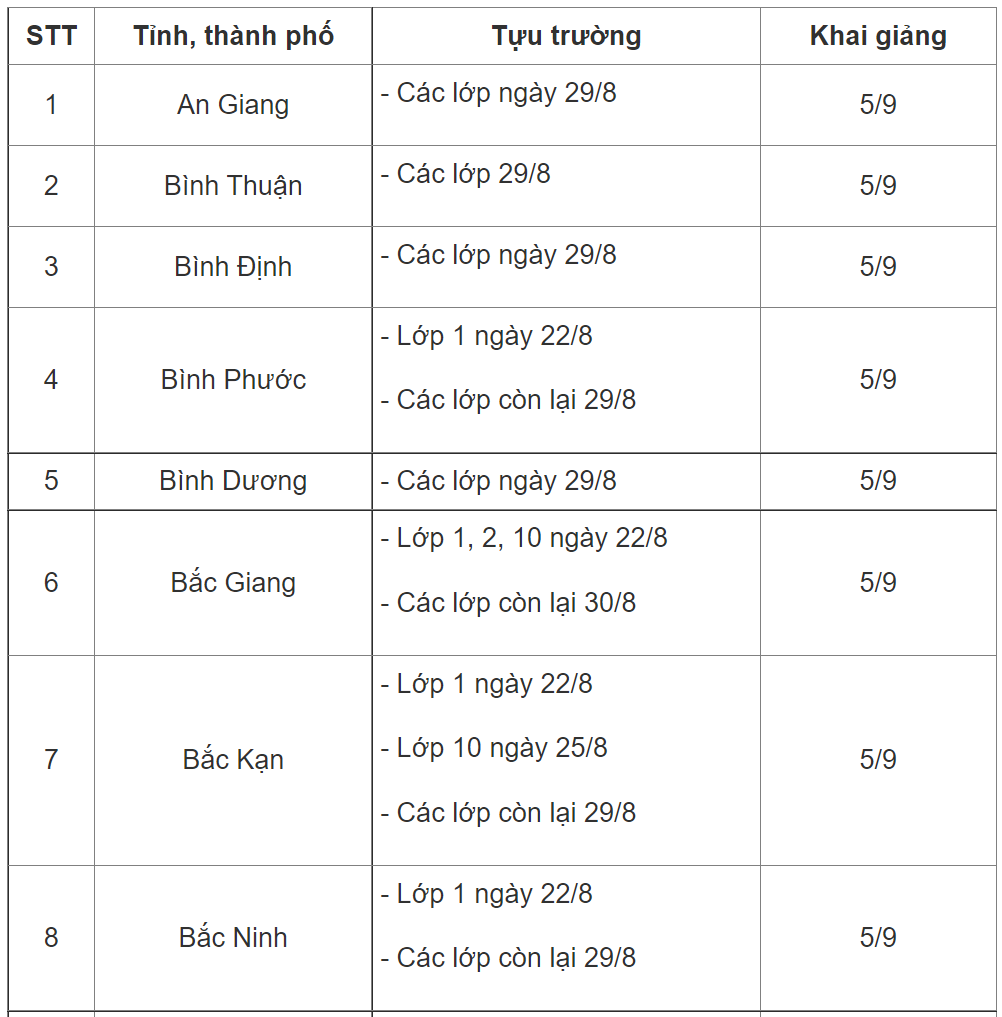Click the An Giang 'Các lớp ngày 29/8' entry
Screen dimensions: 1002x1017
click(x=506, y=93)
